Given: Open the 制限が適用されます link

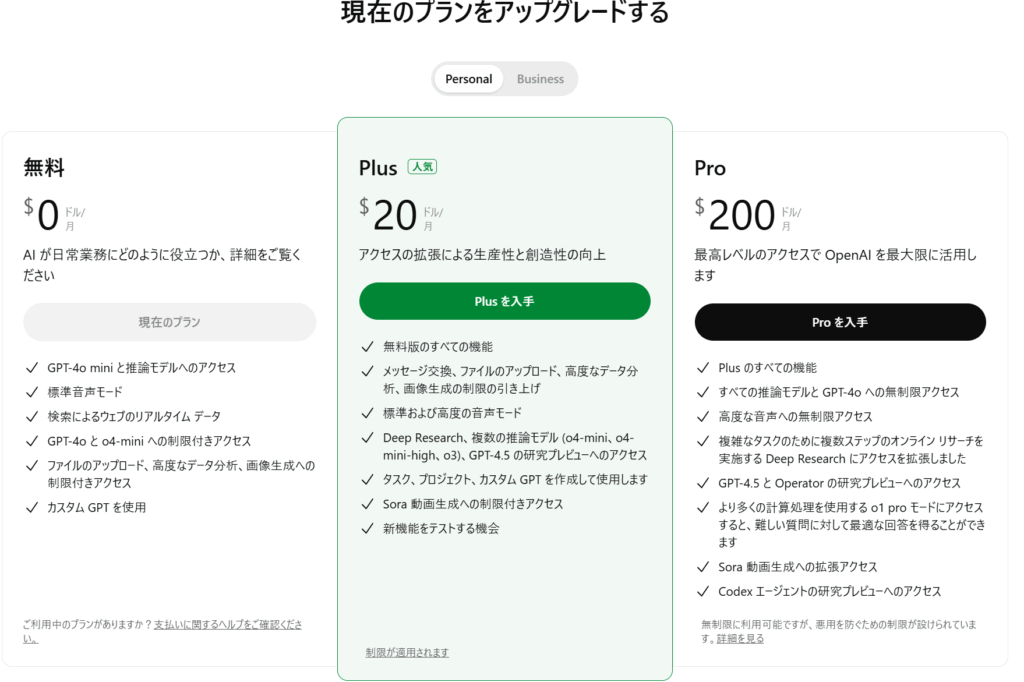Looking at the screenshot, I should pyautogui.click(x=407, y=652).
